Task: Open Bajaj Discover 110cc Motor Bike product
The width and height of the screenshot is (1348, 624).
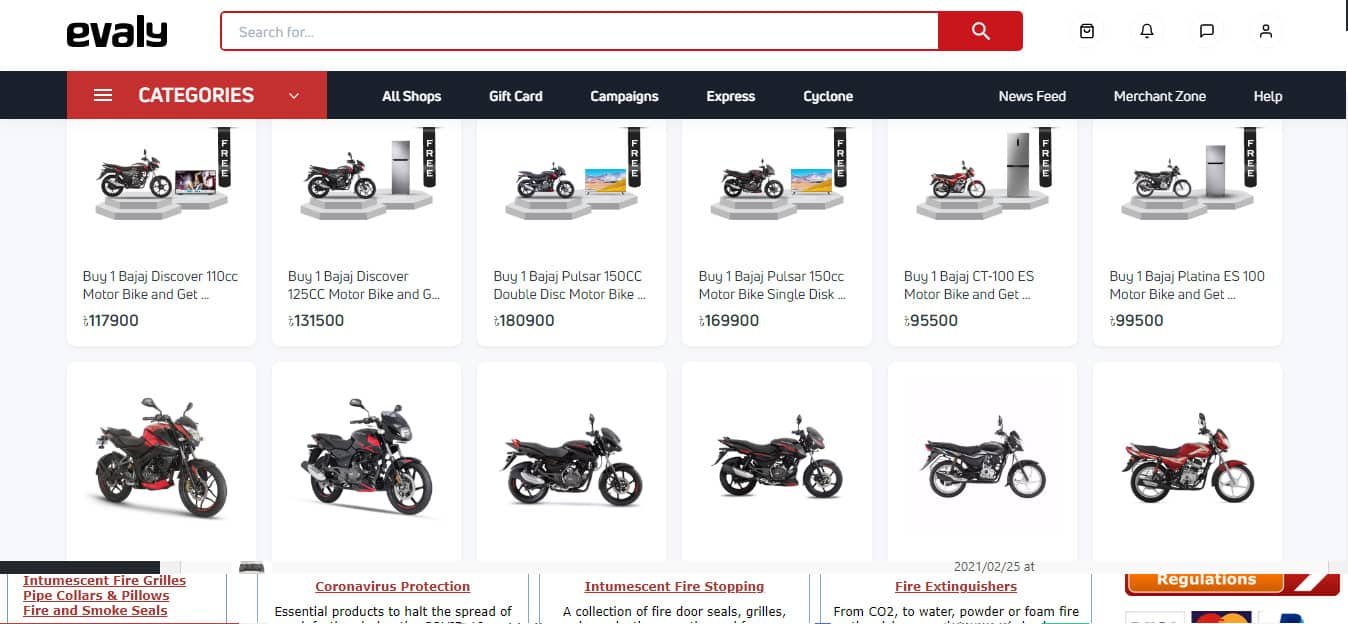Action: (x=161, y=233)
